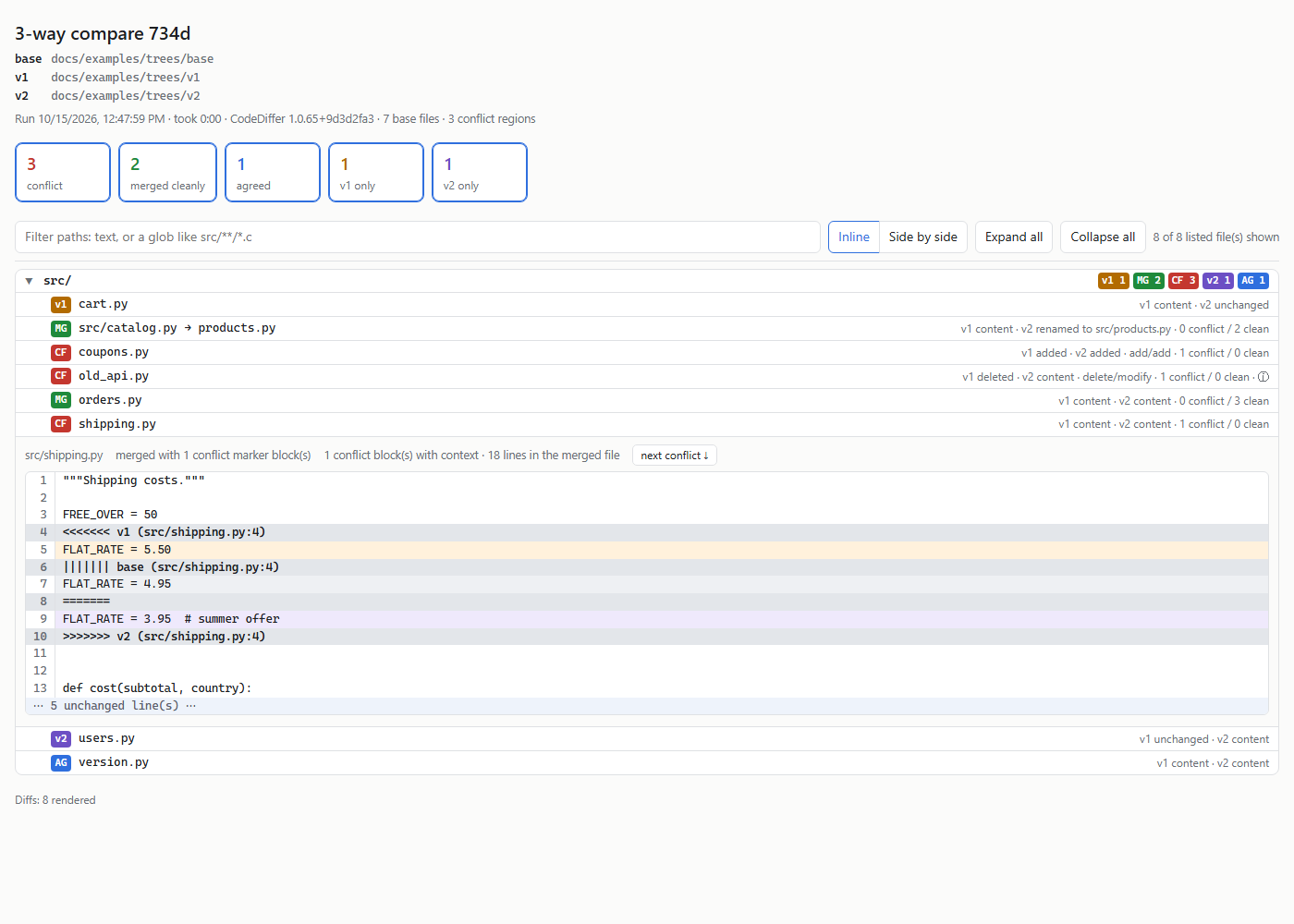The image size is (1294, 924).
Task: Click the '>>>>>>> v2 (src/shipping.py:4)' marker line
Action: pyautogui.click(x=647, y=637)
